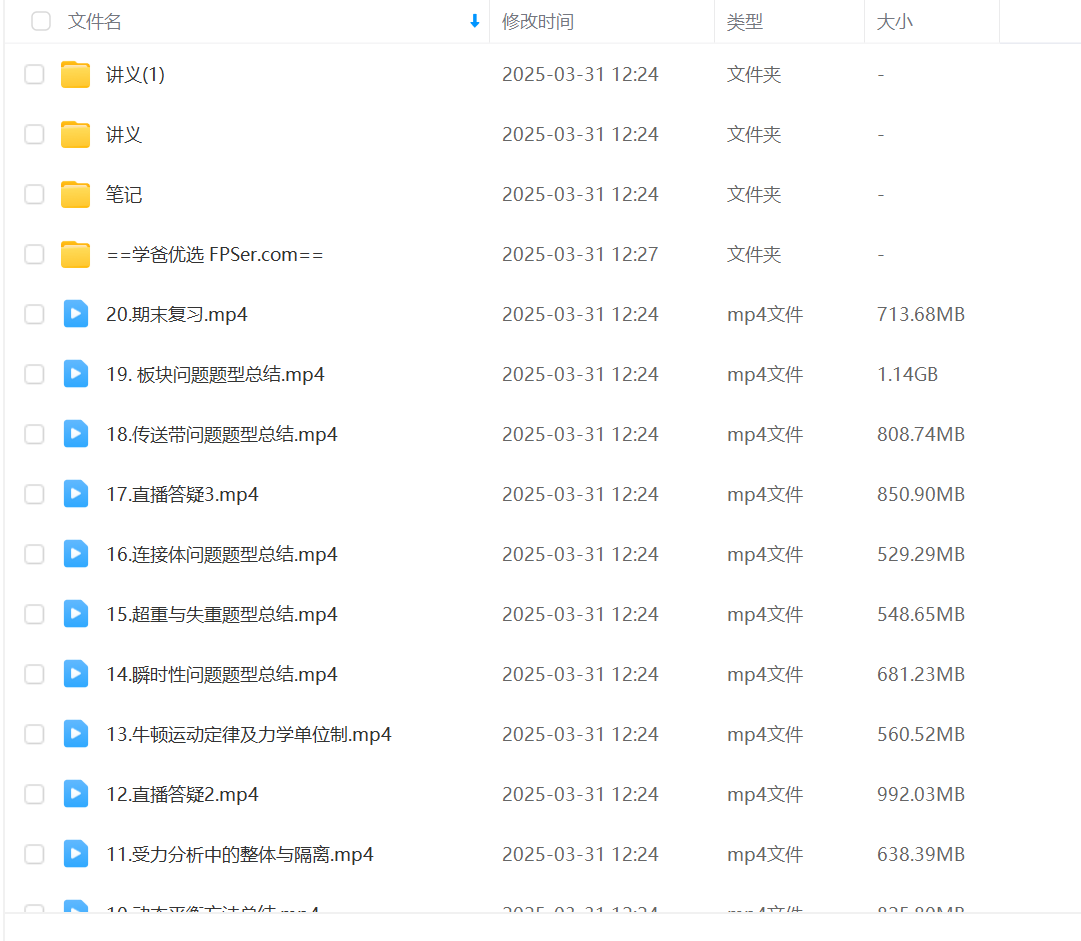
Task: Click the size value 1.14GB
Action: click(907, 374)
